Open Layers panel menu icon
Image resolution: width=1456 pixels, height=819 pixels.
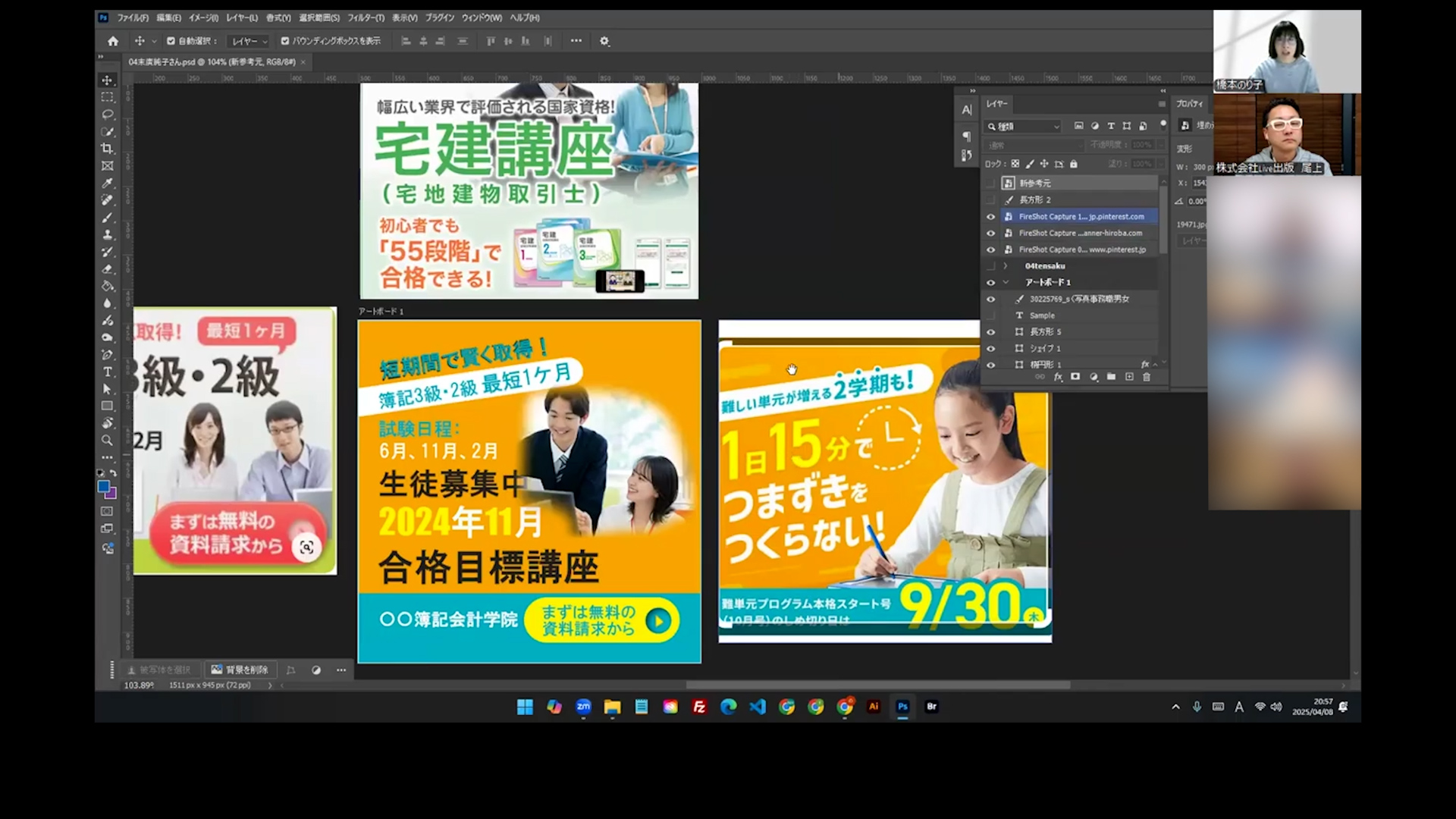pos(1161,104)
